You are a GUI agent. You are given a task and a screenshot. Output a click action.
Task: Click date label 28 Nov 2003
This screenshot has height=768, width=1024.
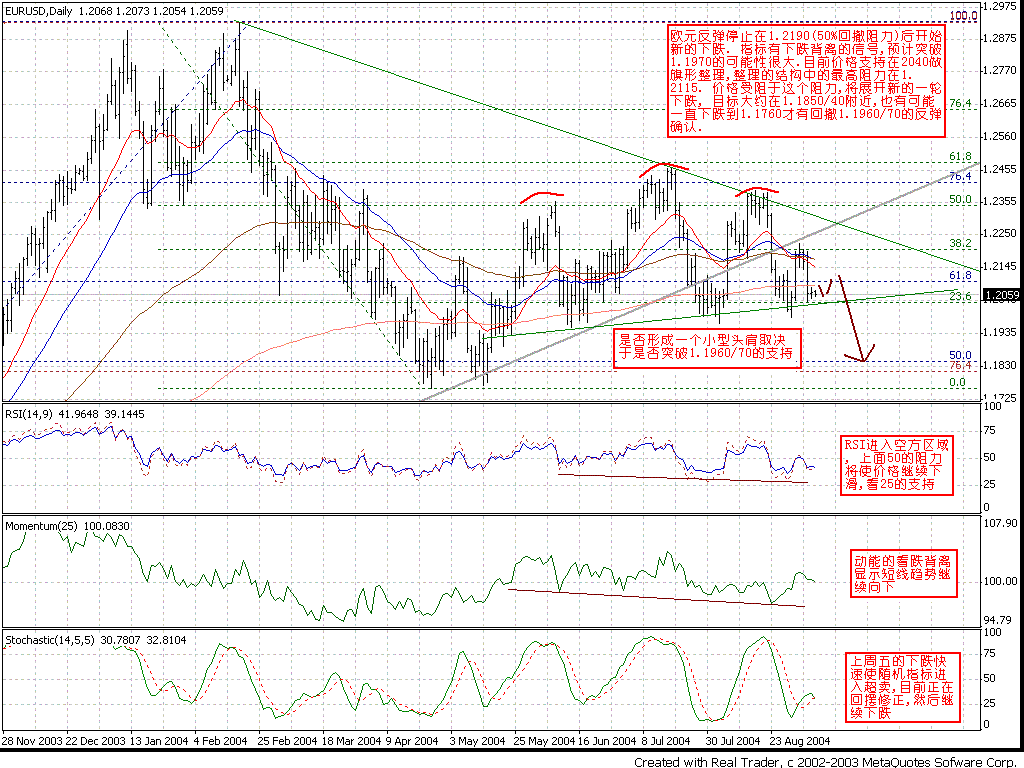[x=31, y=741]
